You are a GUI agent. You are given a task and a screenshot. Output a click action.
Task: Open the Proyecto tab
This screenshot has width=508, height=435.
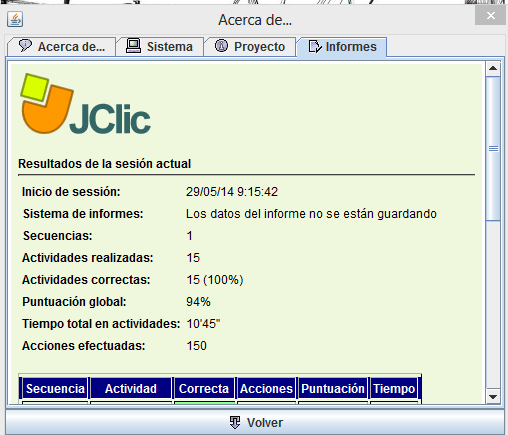(250, 47)
